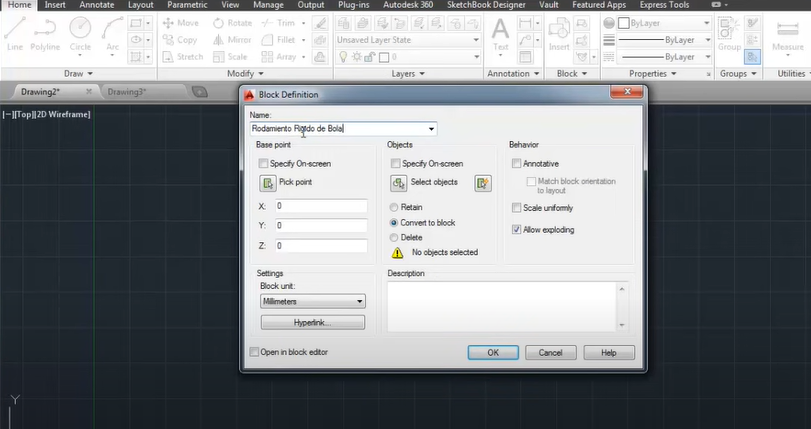The width and height of the screenshot is (811, 429).
Task: Open the Autodesk 360 ribbon tab
Action: click(x=408, y=5)
